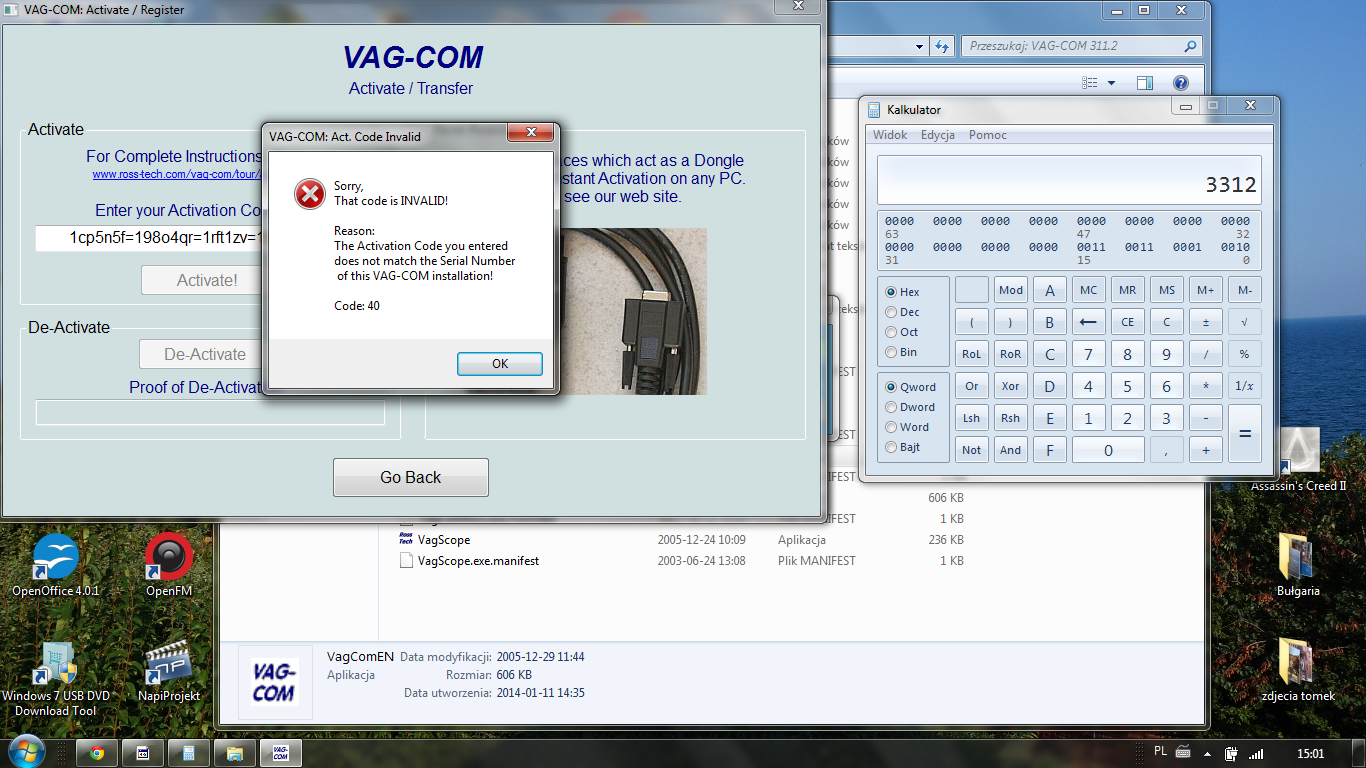Click the network signal tray icon
This screenshot has height=768, width=1366.
click(x=1256, y=753)
